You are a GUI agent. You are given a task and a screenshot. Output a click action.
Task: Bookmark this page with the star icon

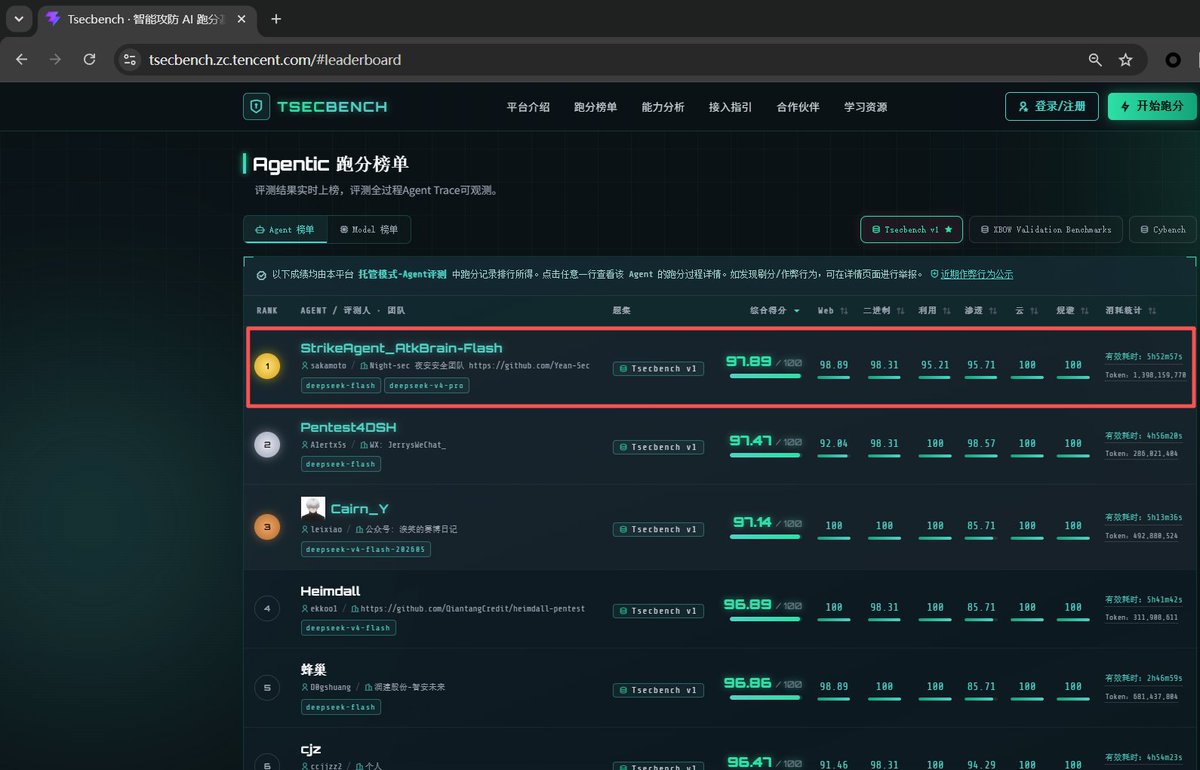coord(1126,60)
